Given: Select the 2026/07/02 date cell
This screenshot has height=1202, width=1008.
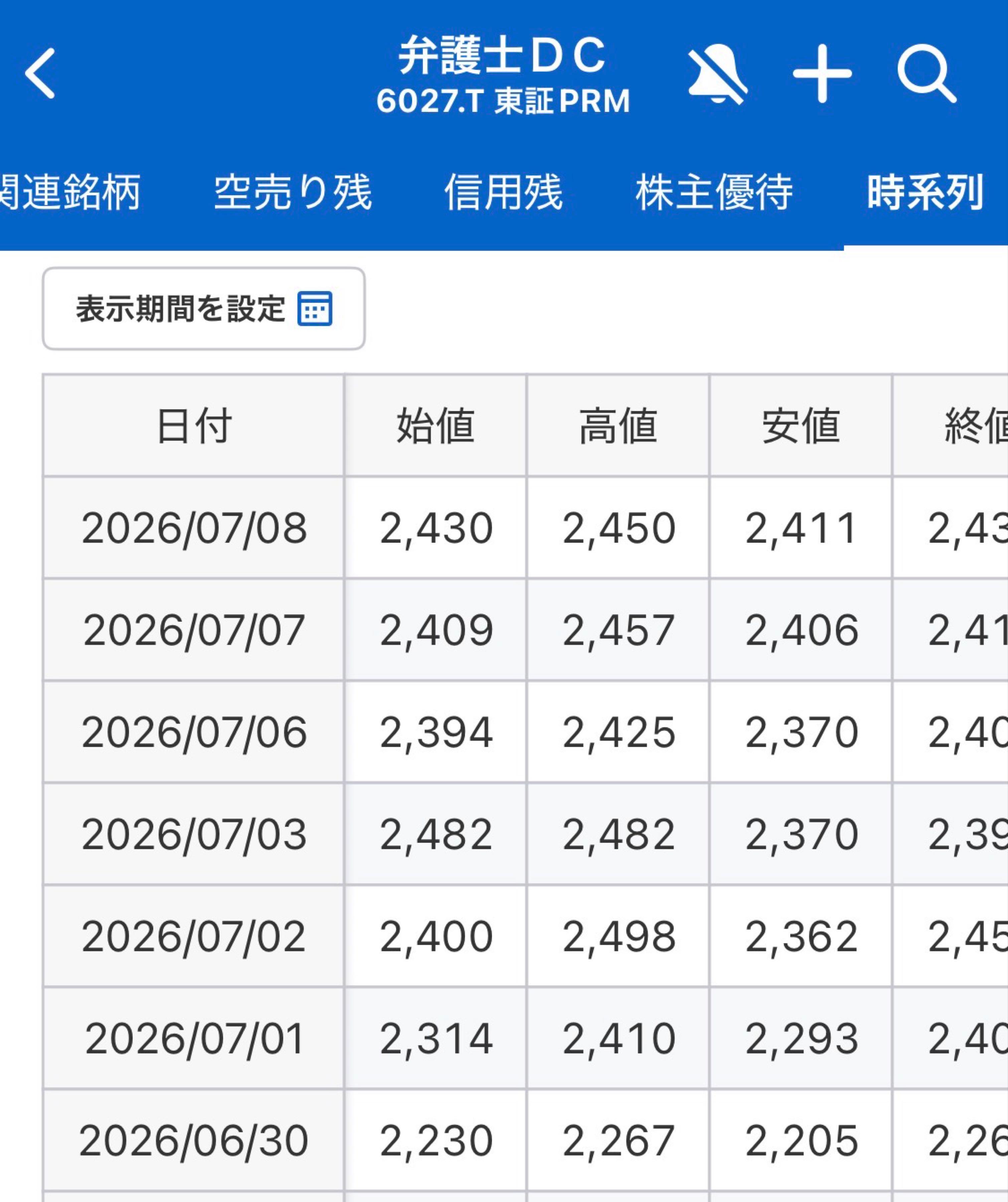Looking at the screenshot, I should pos(194,937).
